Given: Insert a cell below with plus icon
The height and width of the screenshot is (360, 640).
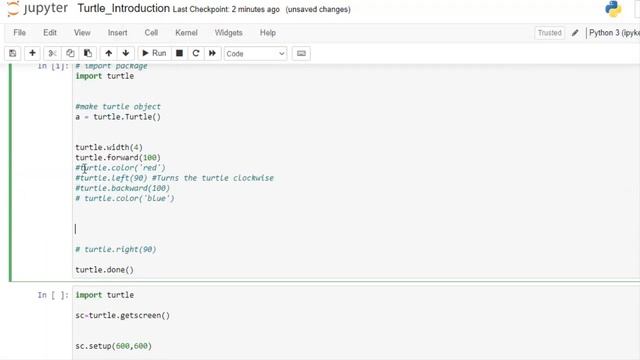Looking at the screenshot, I should tap(32, 53).
